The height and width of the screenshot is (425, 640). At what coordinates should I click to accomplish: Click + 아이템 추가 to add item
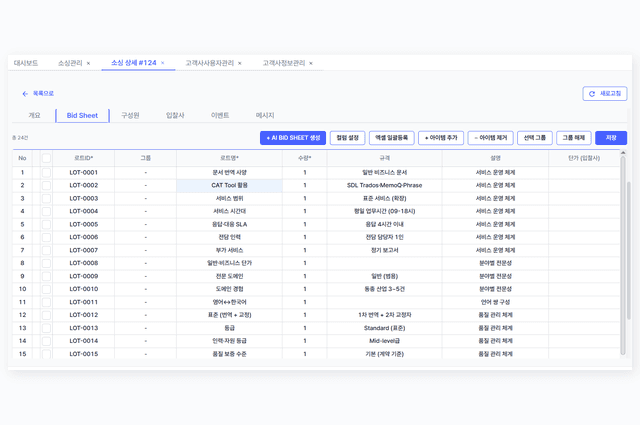click(x=441, y=138)
